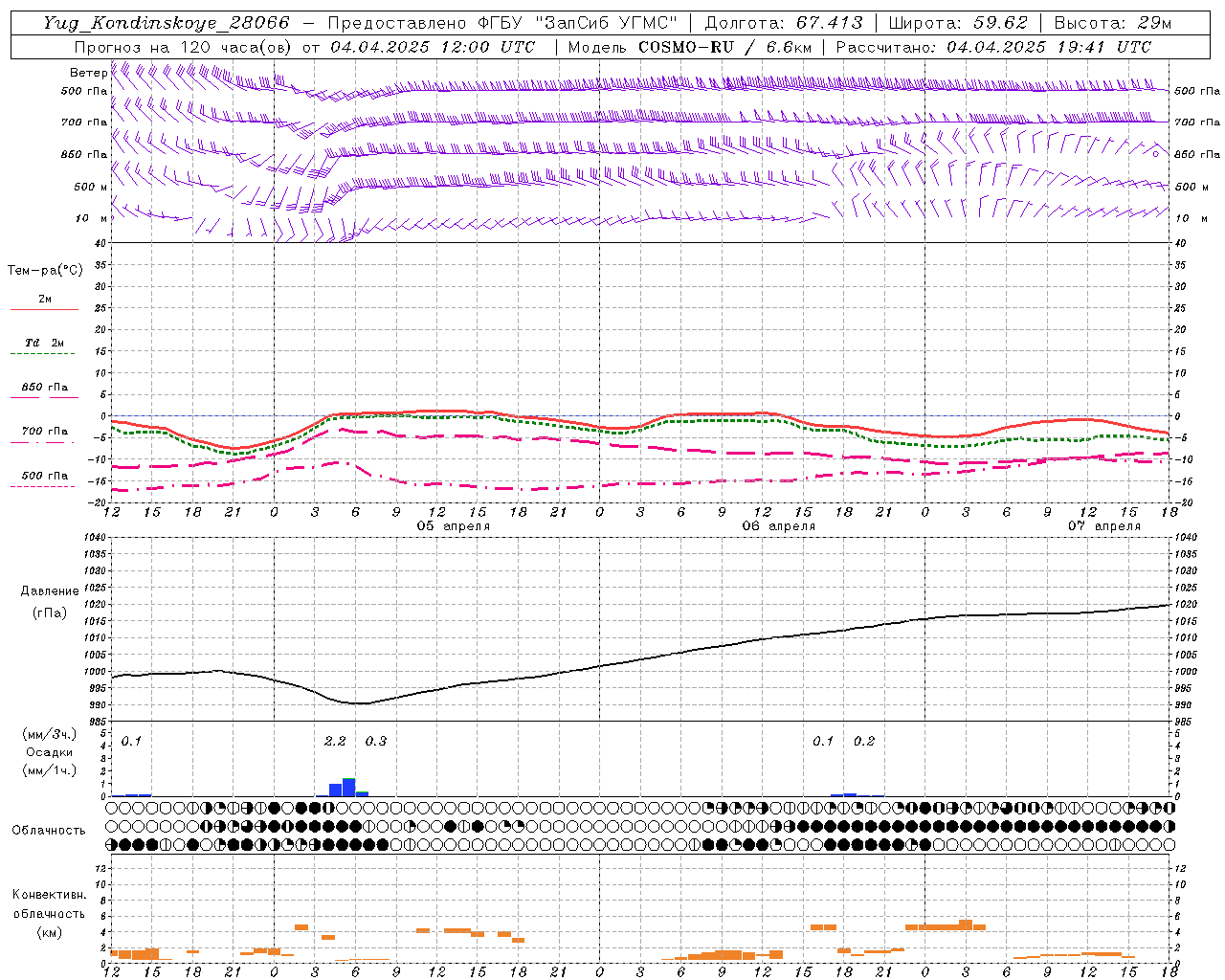Click the tallest blue precipitation bar
The height and width of the screenshot is (980, 1225).
(x=348, y=788)
